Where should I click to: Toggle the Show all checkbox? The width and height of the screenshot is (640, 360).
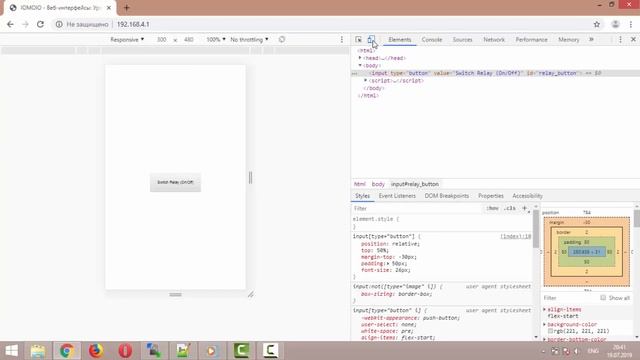click(603, 298)
